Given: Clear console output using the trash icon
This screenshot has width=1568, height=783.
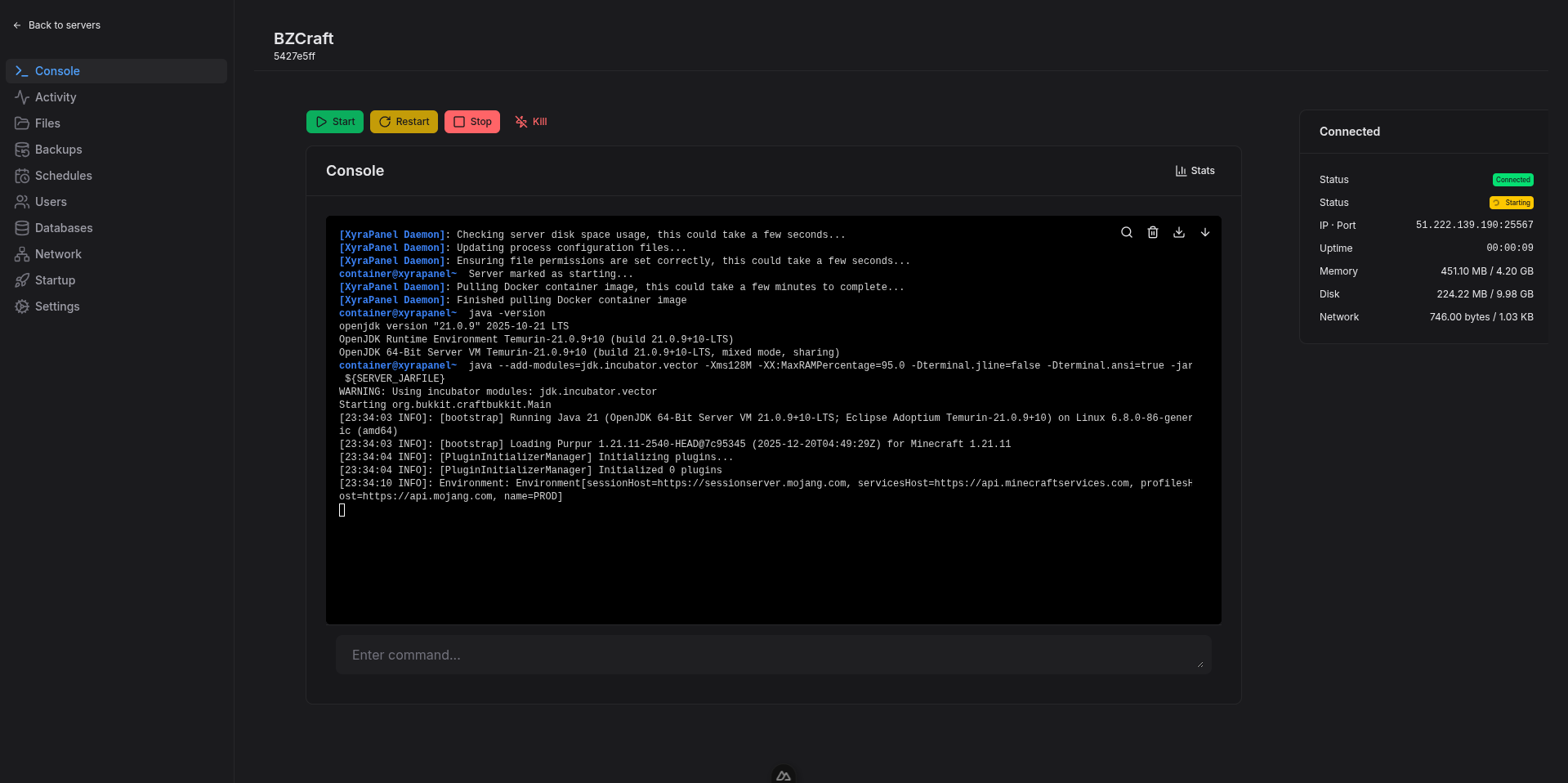Looking at the screenshot, I should (1153, 232).
